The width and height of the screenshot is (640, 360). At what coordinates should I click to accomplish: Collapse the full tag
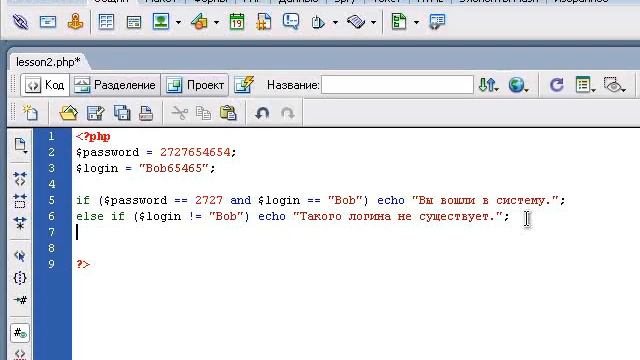click(x=20, y=179)
